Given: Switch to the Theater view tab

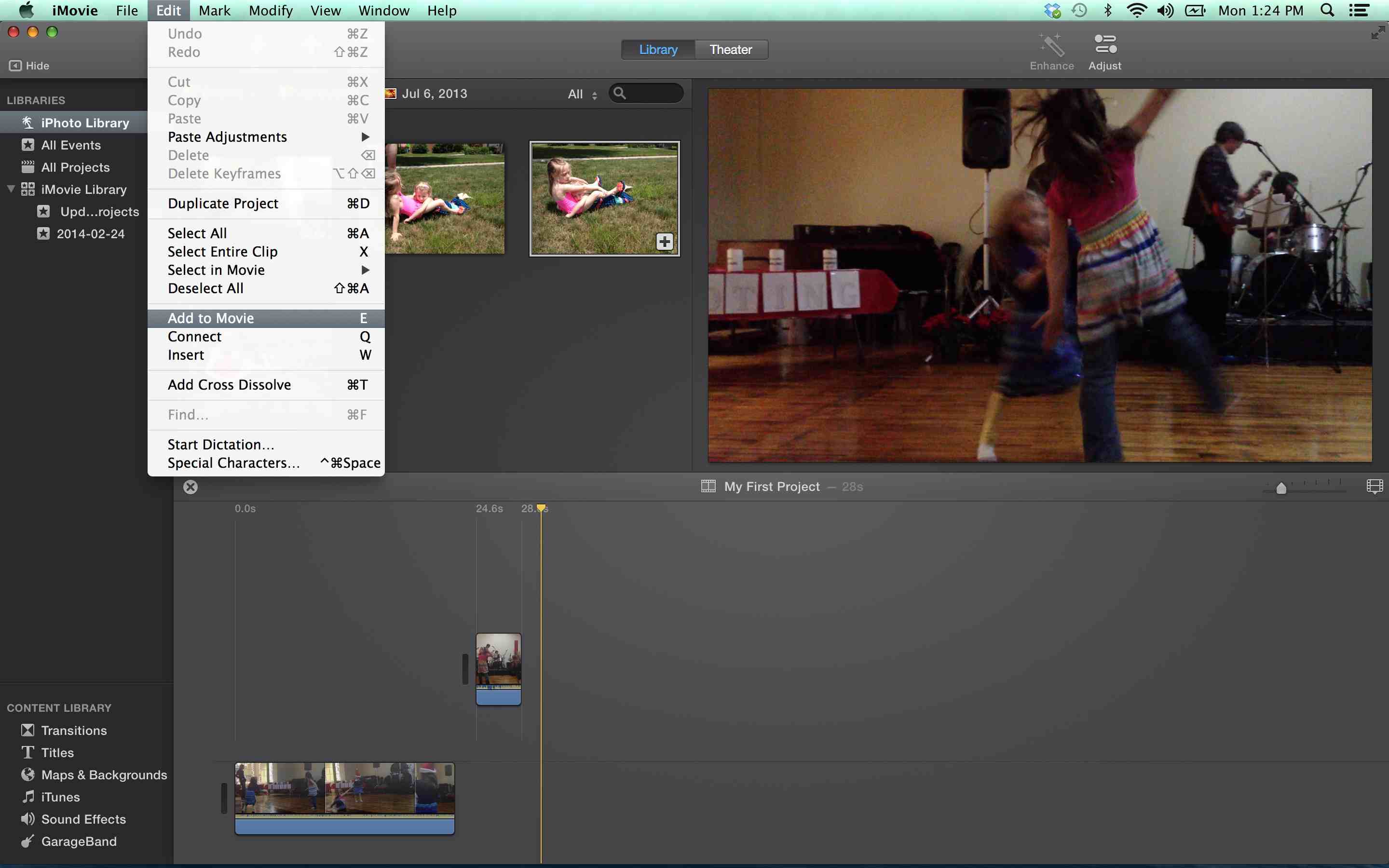Looking at the screenshot, I should [x=731, y=49].
